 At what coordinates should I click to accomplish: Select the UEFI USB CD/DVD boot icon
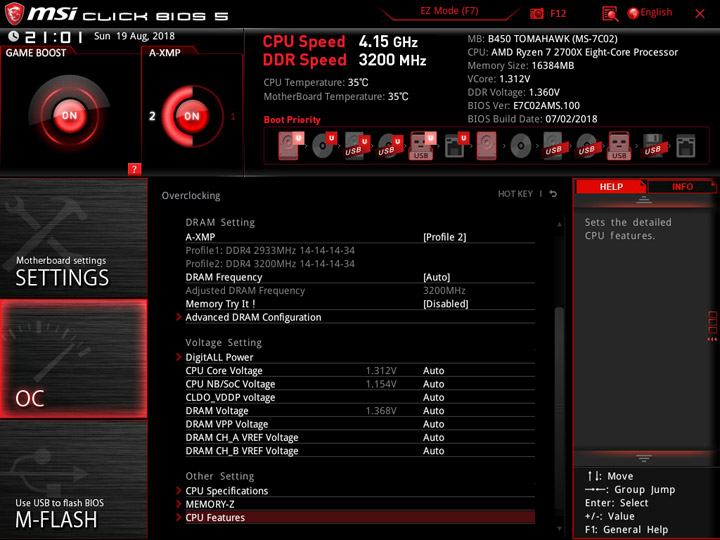point(390,146)
